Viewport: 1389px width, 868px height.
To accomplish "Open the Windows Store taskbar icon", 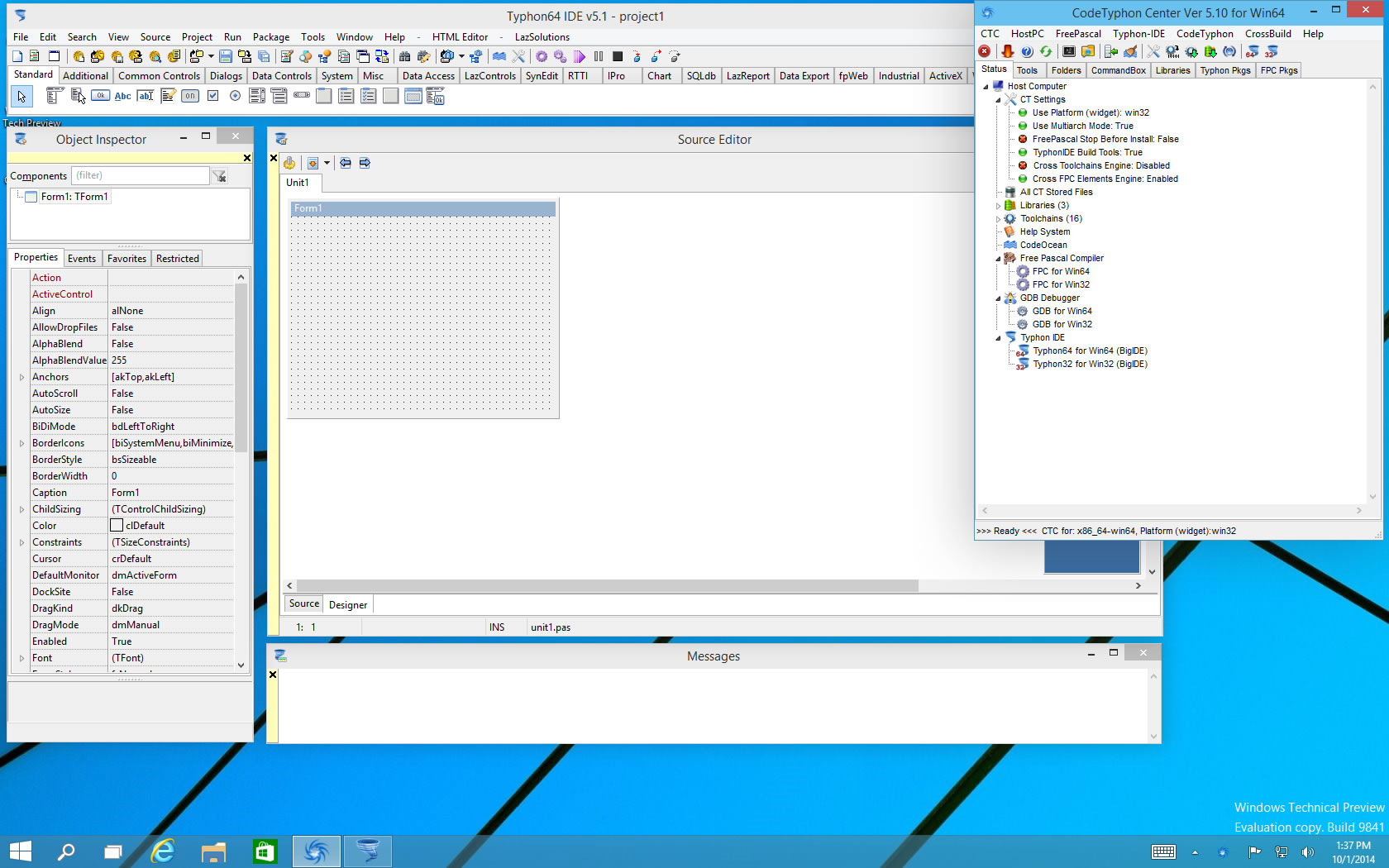I will click(265, 851).
